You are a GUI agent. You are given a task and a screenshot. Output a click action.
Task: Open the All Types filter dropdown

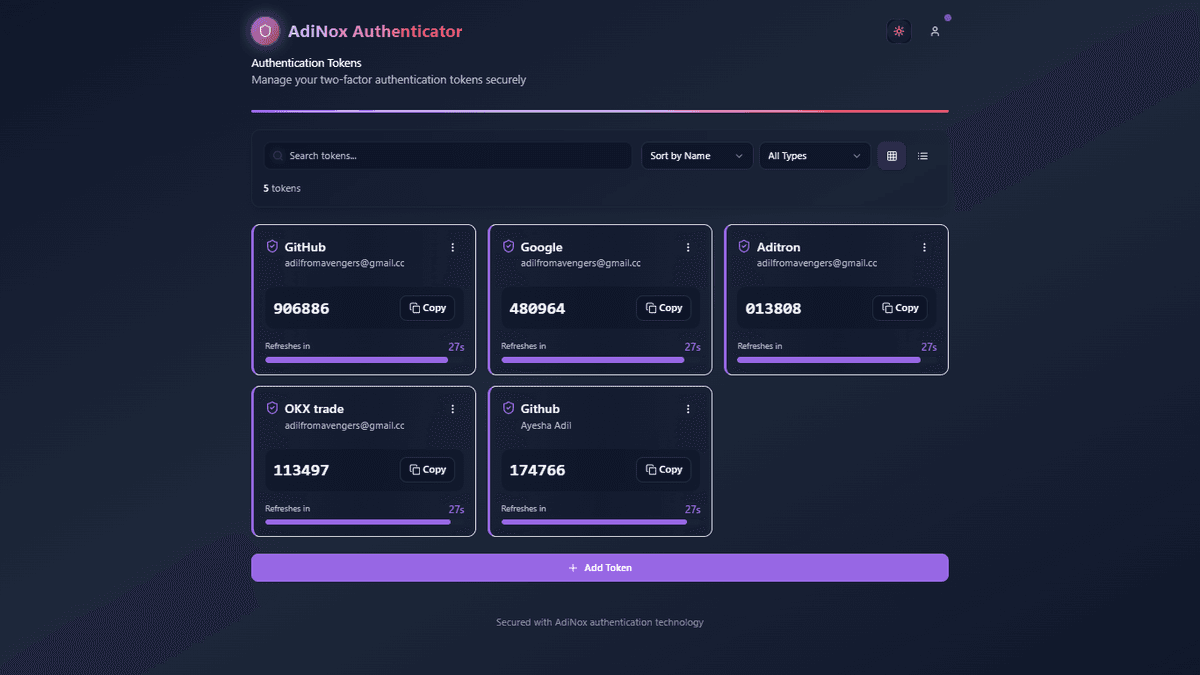[x=813, y=155]
